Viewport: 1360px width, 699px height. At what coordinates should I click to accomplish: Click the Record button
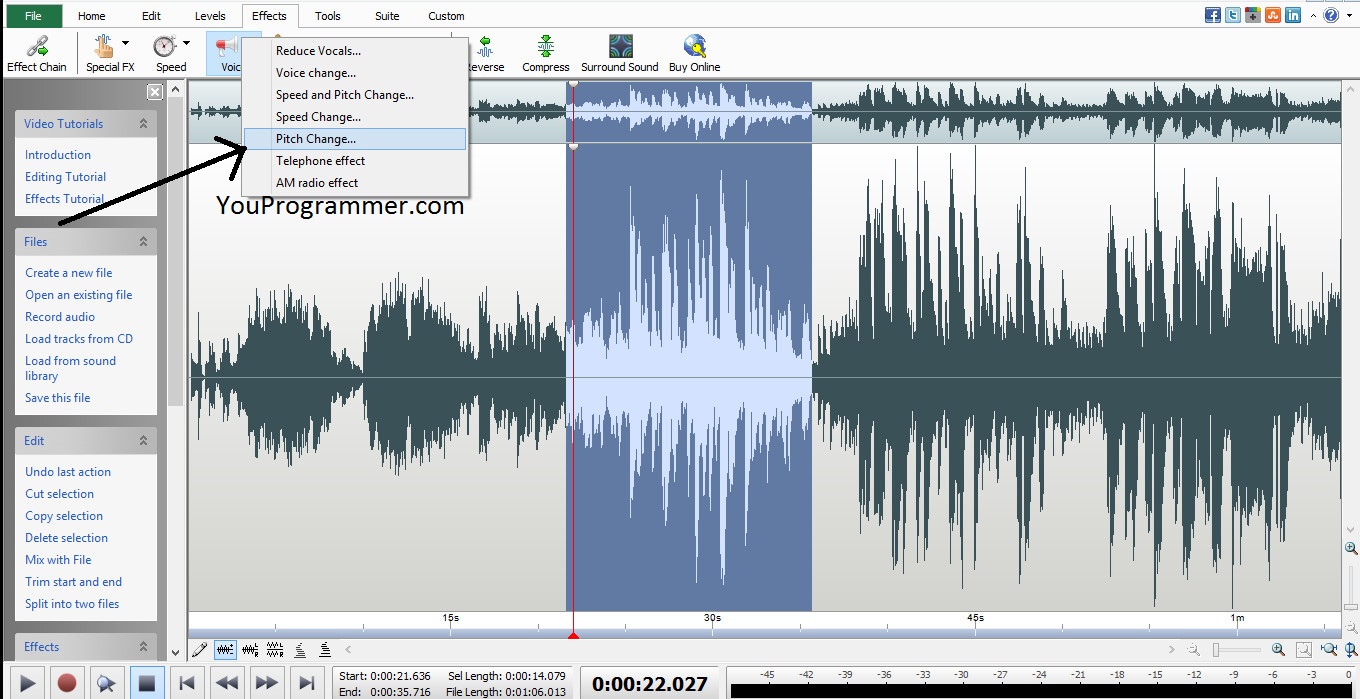(66, 684)
